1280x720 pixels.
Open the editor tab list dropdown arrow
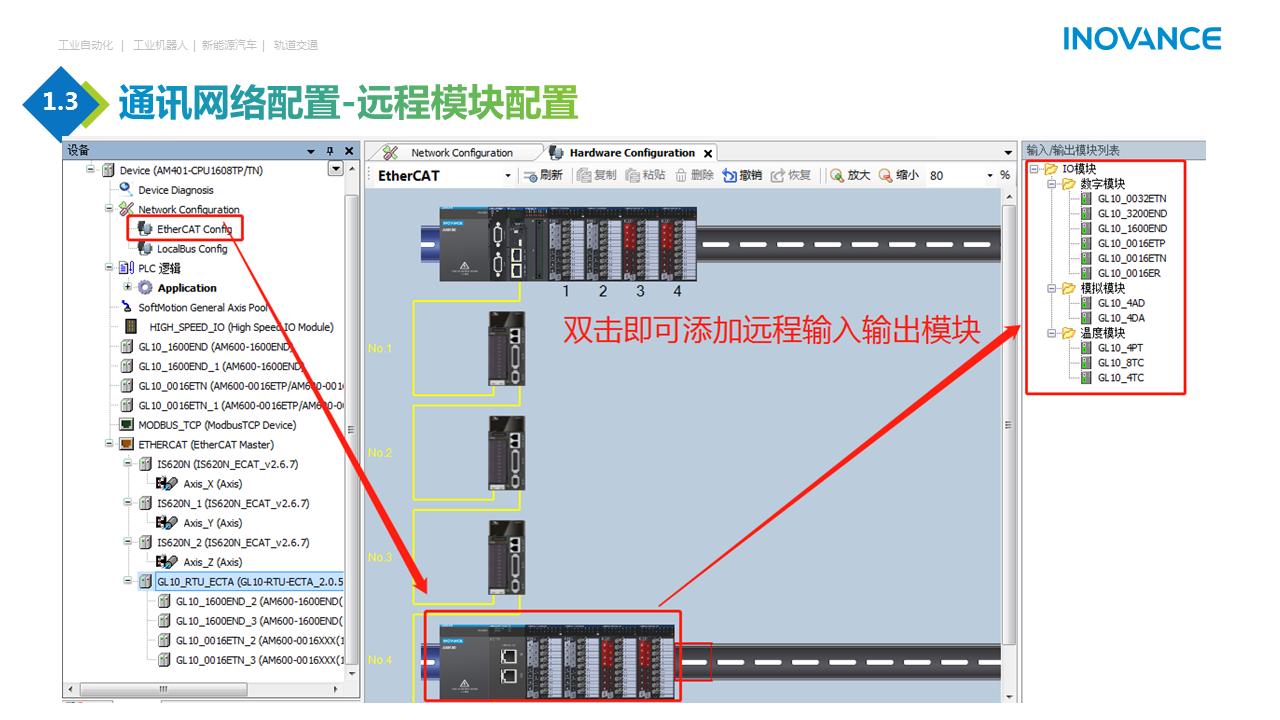pos(1008,153)
